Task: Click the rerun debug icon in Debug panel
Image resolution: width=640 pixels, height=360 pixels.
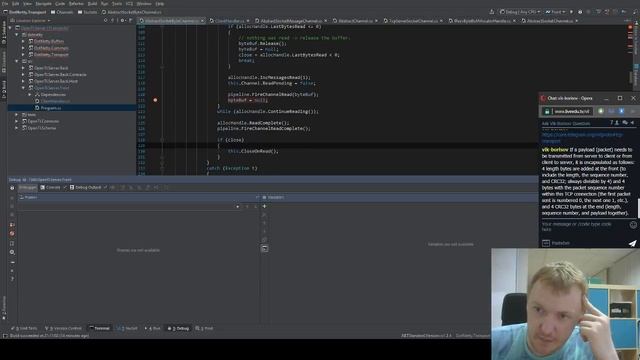Action: tap(12, 188)
